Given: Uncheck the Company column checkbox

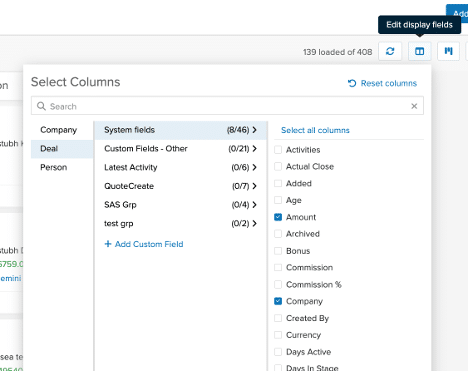Looking at the screenshot, I should coord(278,301).
